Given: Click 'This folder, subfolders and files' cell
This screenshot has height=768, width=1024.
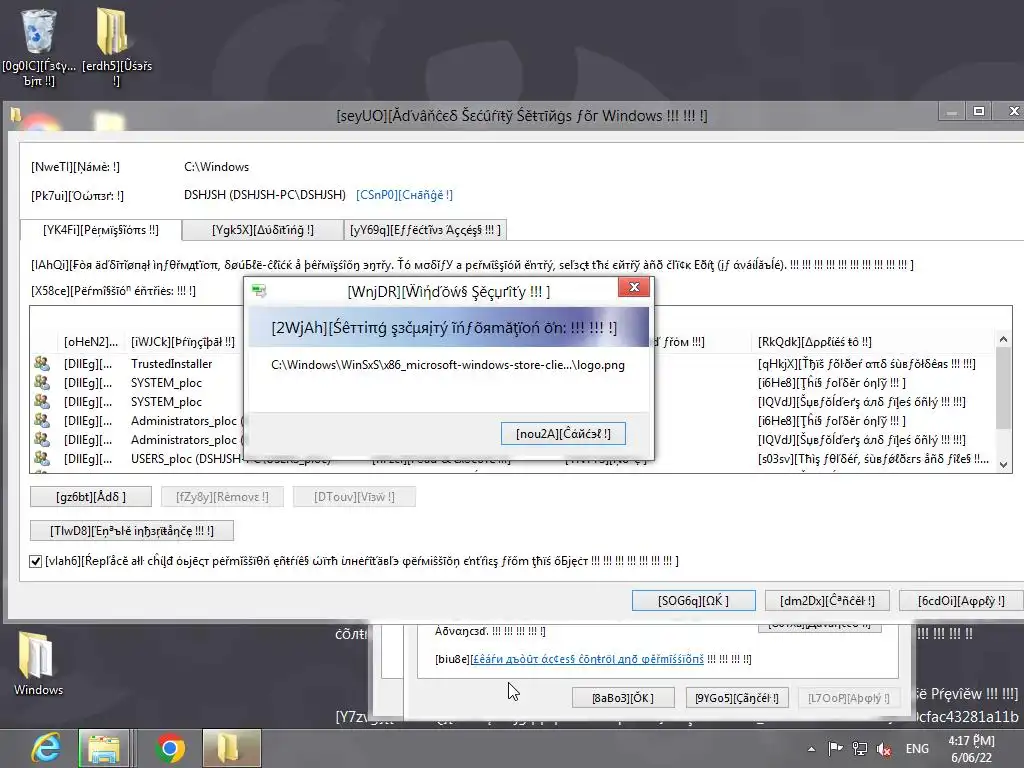Looking at the screenshot, I should pos(873,458).
